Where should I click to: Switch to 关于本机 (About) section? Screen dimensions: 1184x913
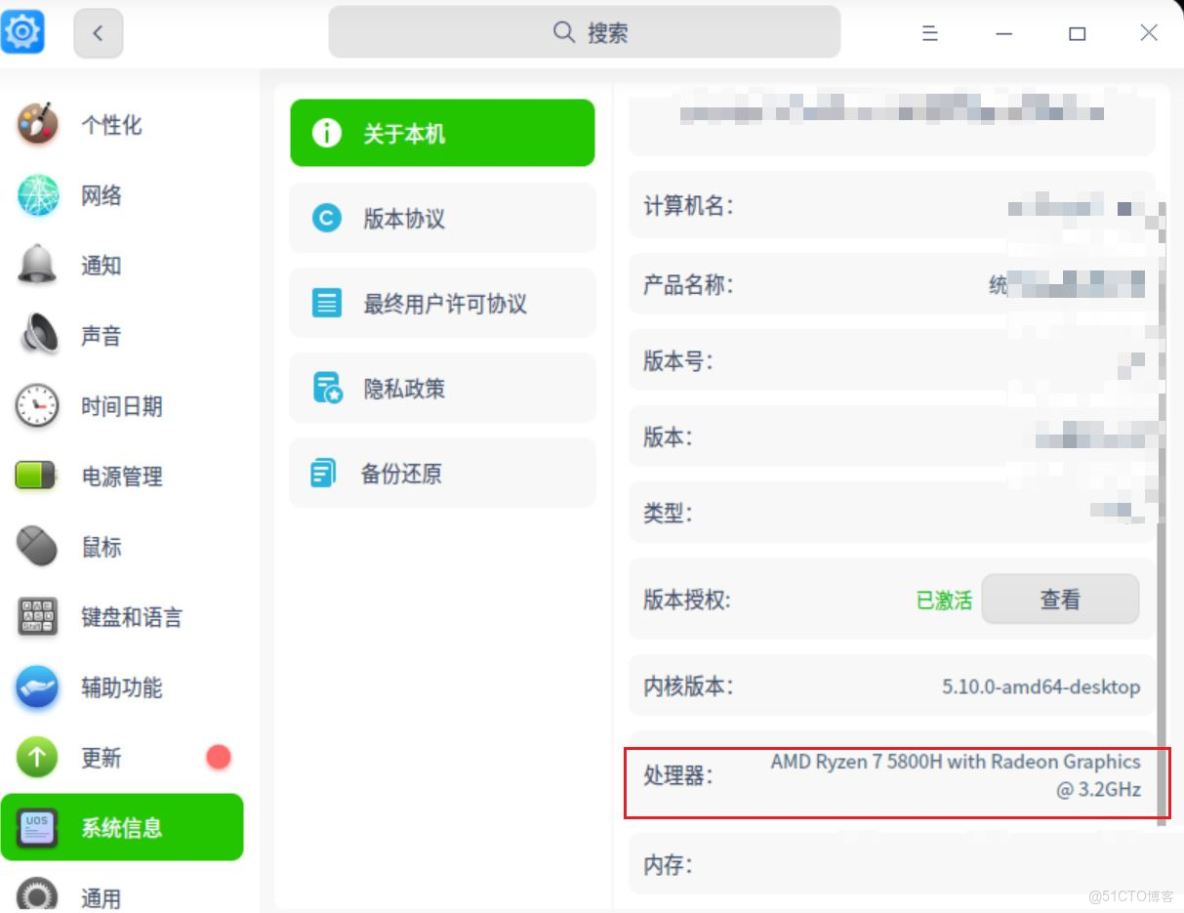442,131
